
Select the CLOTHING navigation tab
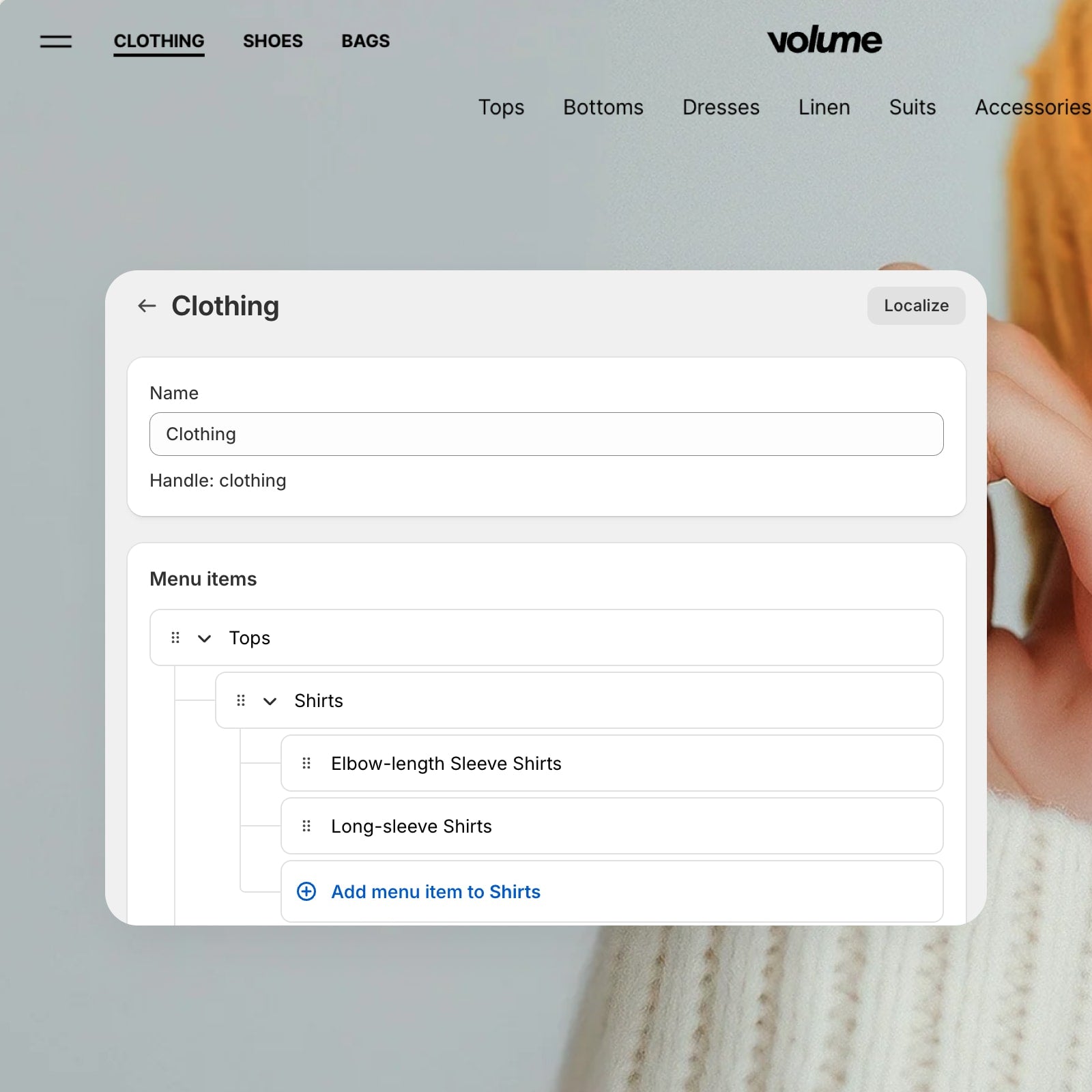coord(159,41)
